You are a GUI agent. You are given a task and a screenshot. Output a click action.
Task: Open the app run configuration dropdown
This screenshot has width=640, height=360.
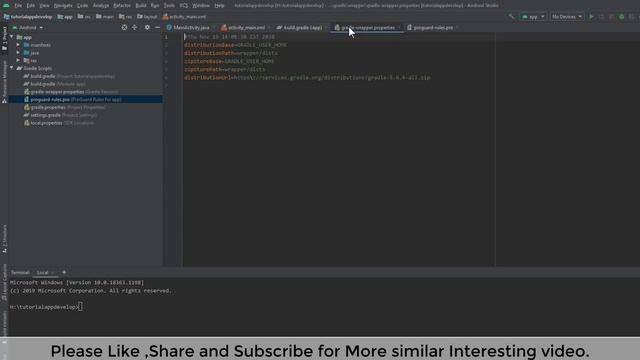tap(533, 17)
